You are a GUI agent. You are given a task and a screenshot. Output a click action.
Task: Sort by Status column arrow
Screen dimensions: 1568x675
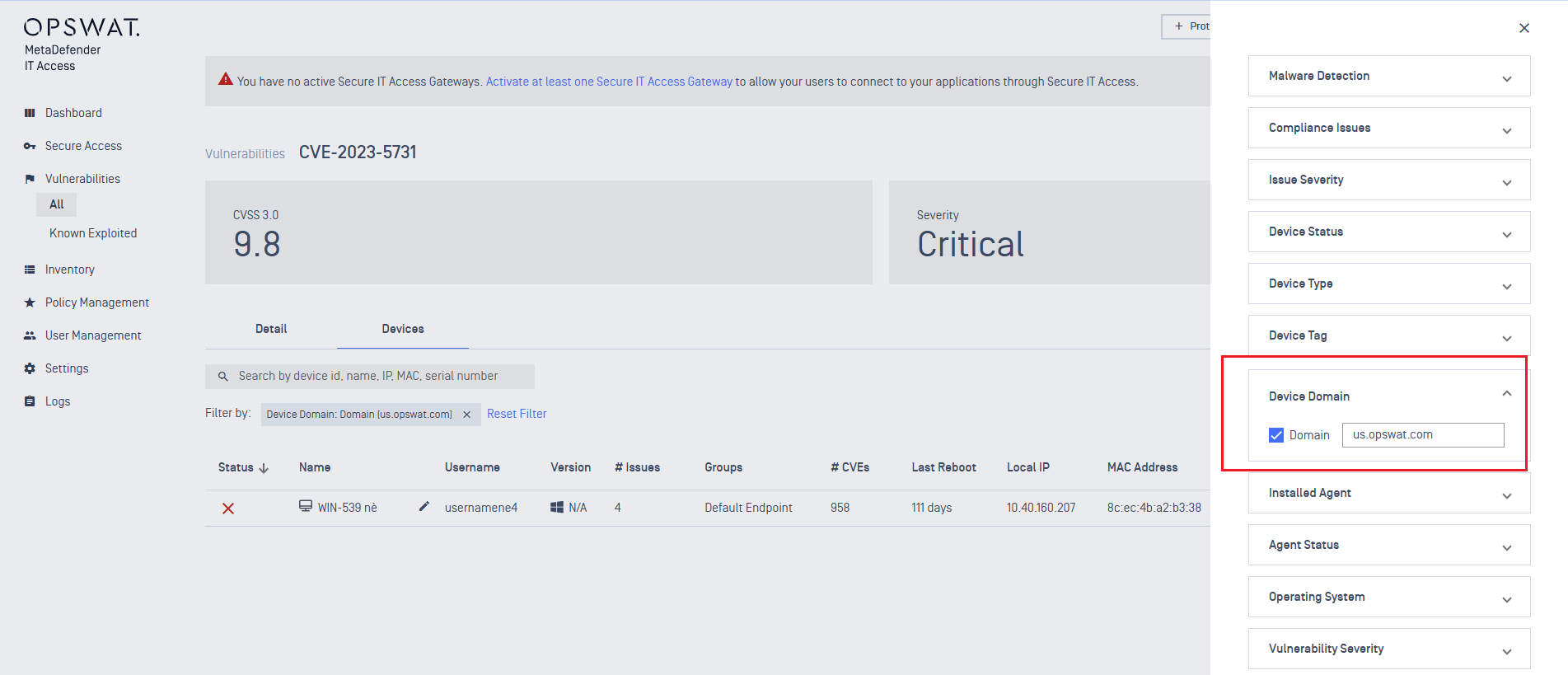point(264,468)
